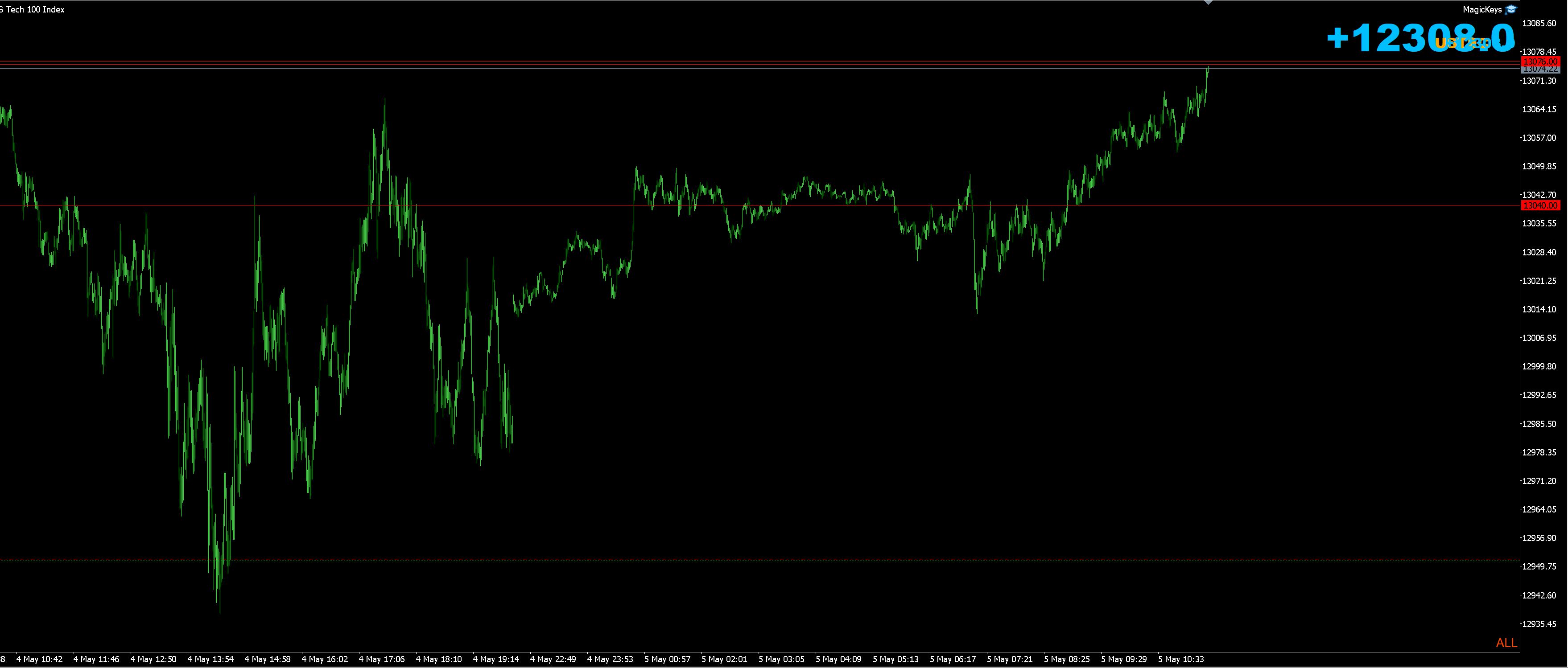The width and height of the screenshot is (1568, 668).
Task: Click the 4 May 22:49 time label
Action: point(553,660)
